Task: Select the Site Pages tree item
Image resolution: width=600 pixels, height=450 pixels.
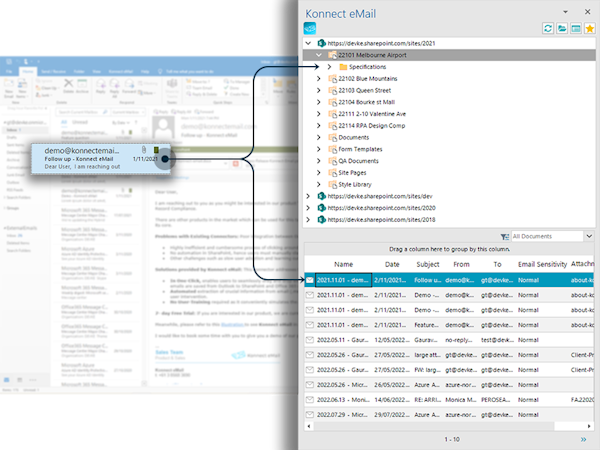Action: tap(352, 173)
